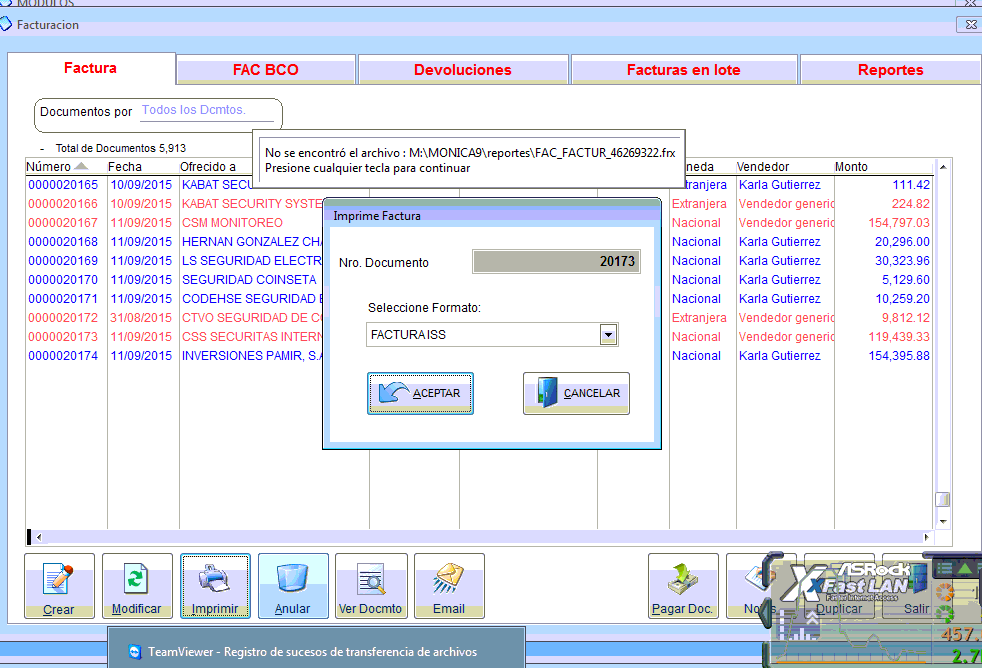Click the Anular trash button
Screen dimensions: 982x668
pos(293,586)
